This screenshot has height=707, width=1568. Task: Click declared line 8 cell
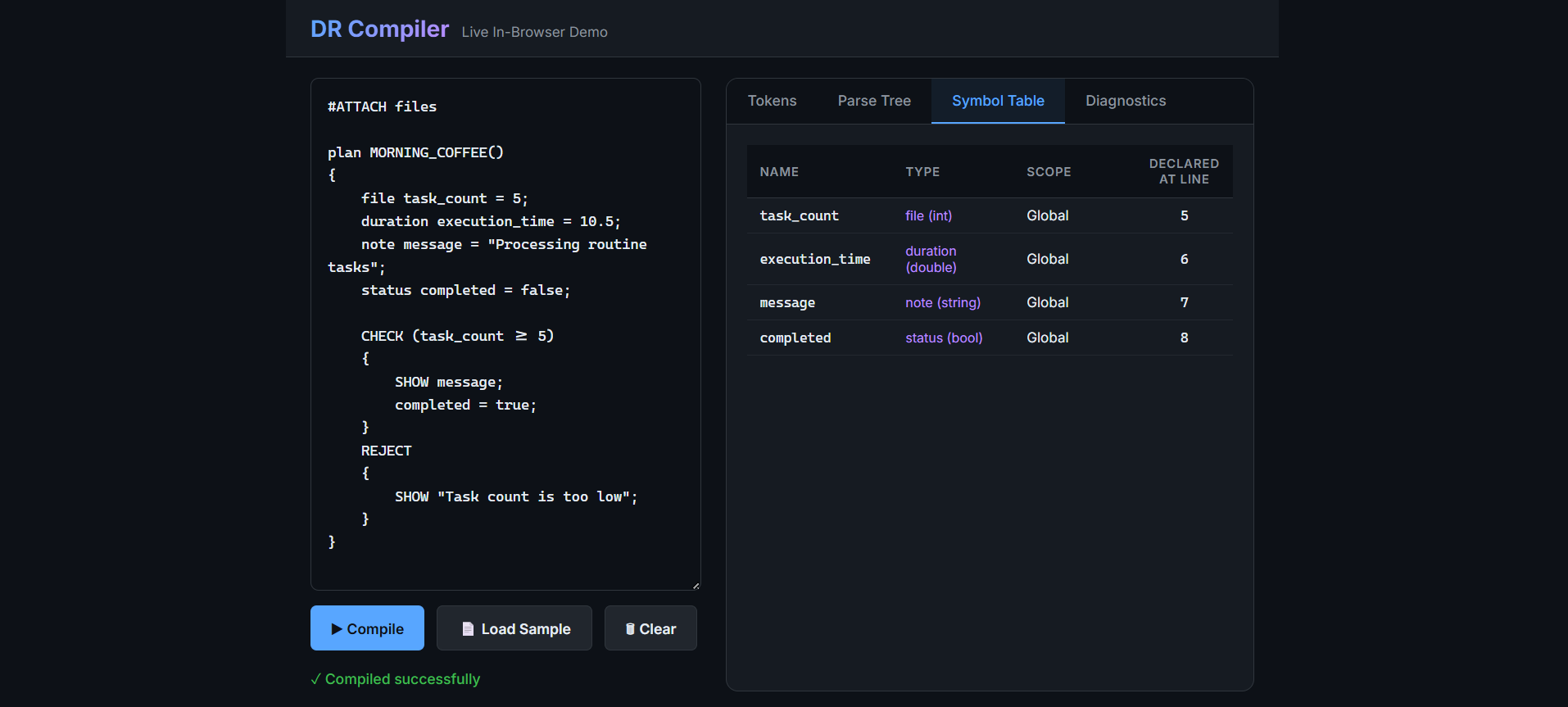click(x=1184, y=338)
